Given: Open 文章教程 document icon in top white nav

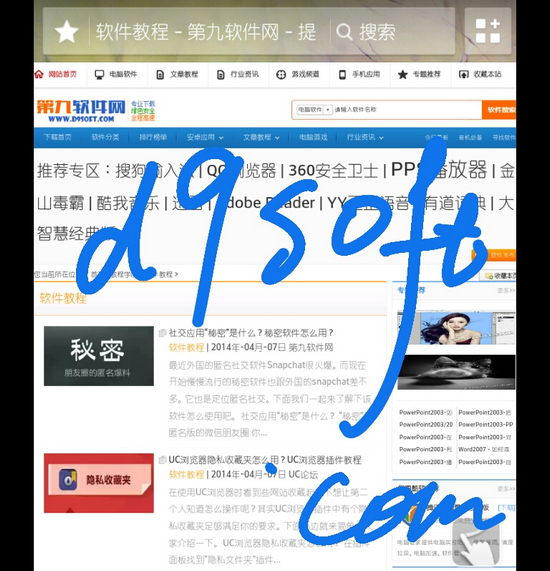Looking at the screenshot, I should (x=177, y=74).
